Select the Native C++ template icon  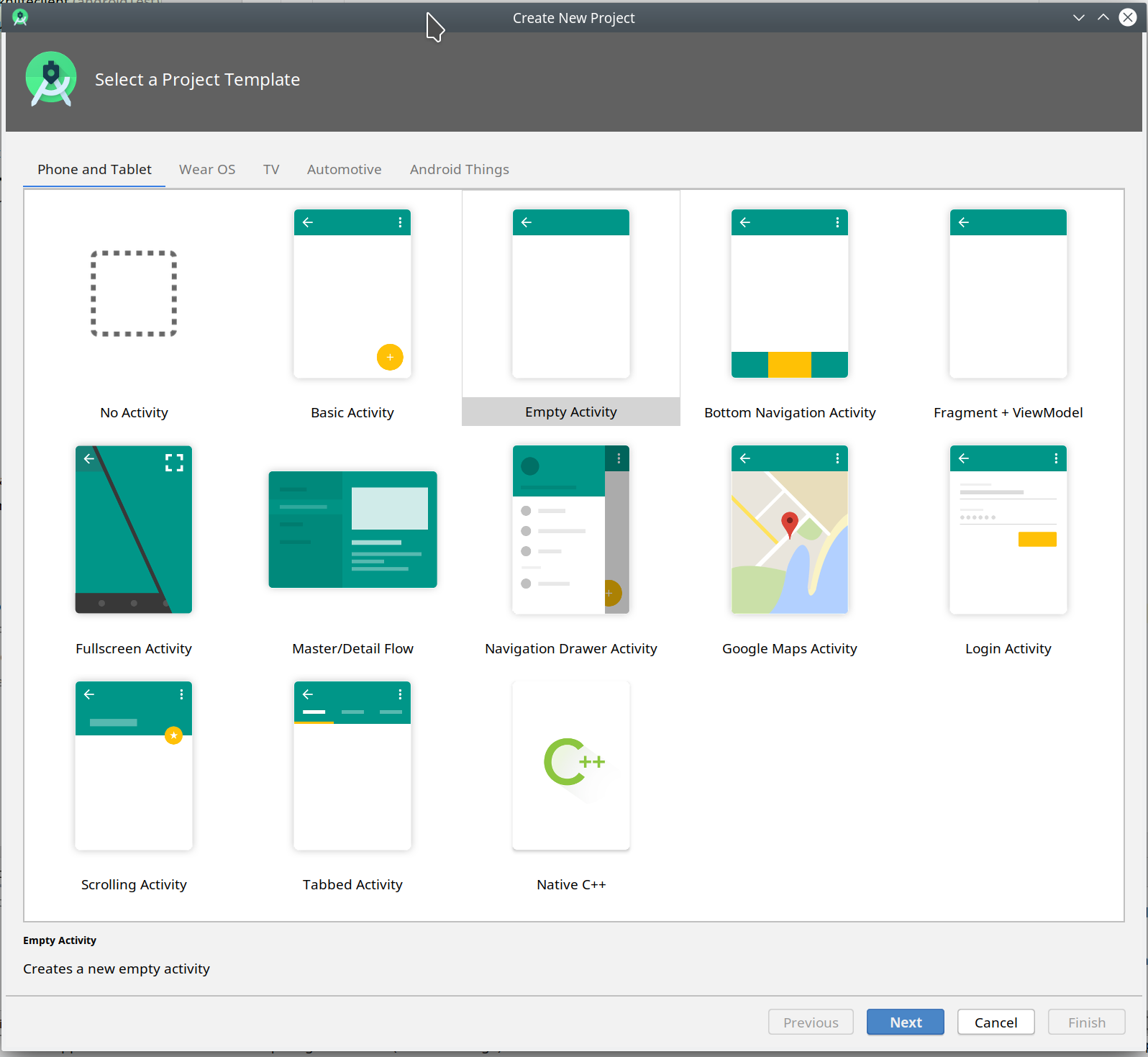570,765
